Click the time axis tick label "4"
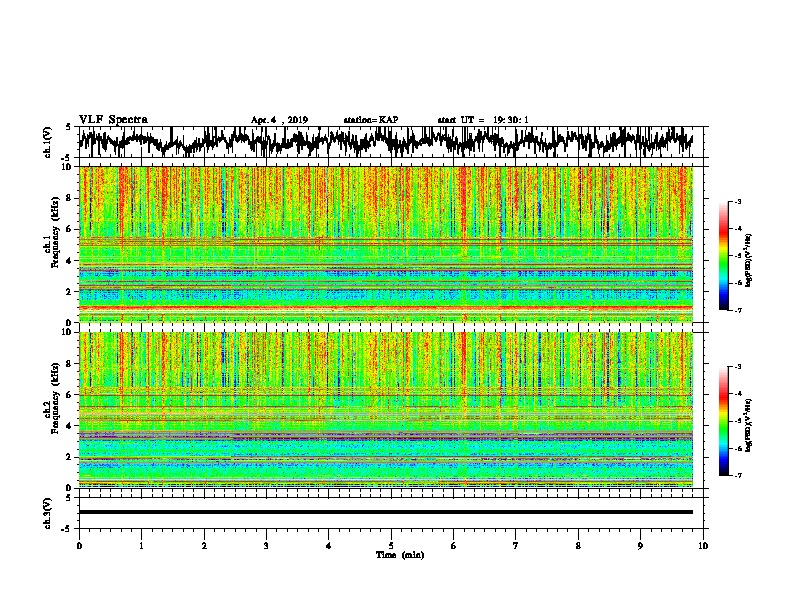 (329, 546)
